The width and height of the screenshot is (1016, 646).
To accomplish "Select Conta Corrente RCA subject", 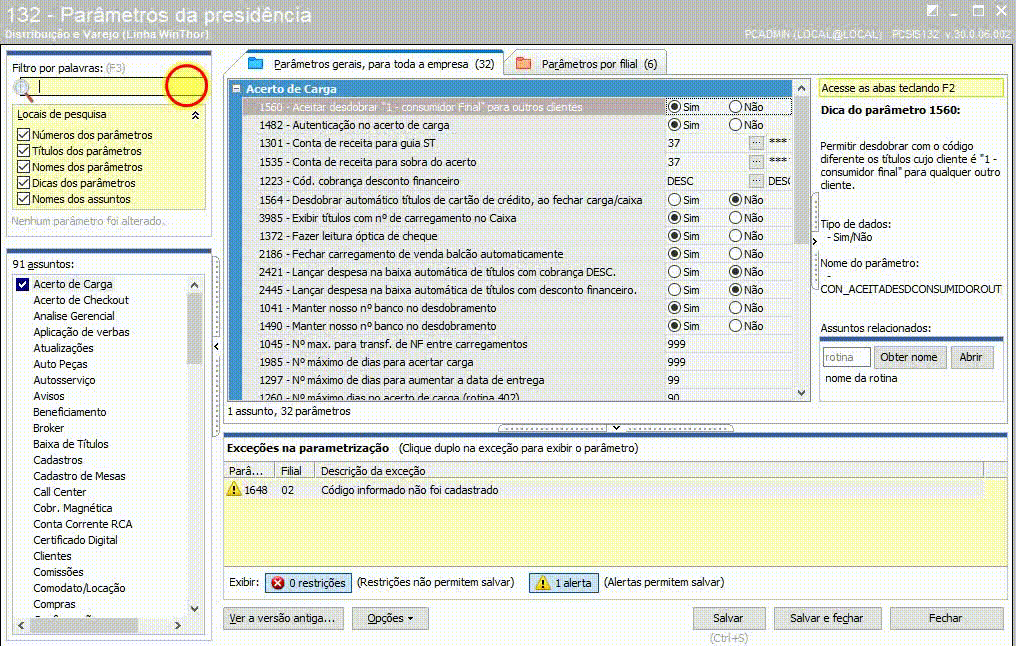I will click(82, 524).
